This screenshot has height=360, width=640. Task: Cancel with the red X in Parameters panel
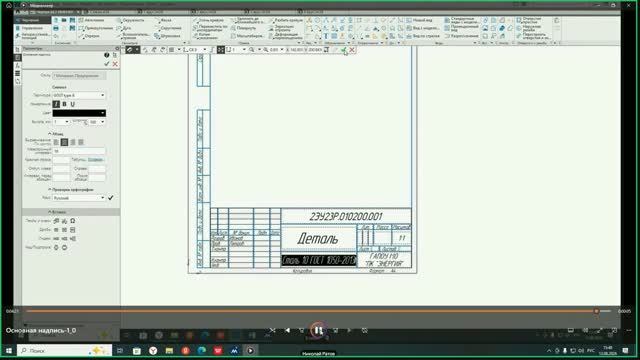point(115,64)
